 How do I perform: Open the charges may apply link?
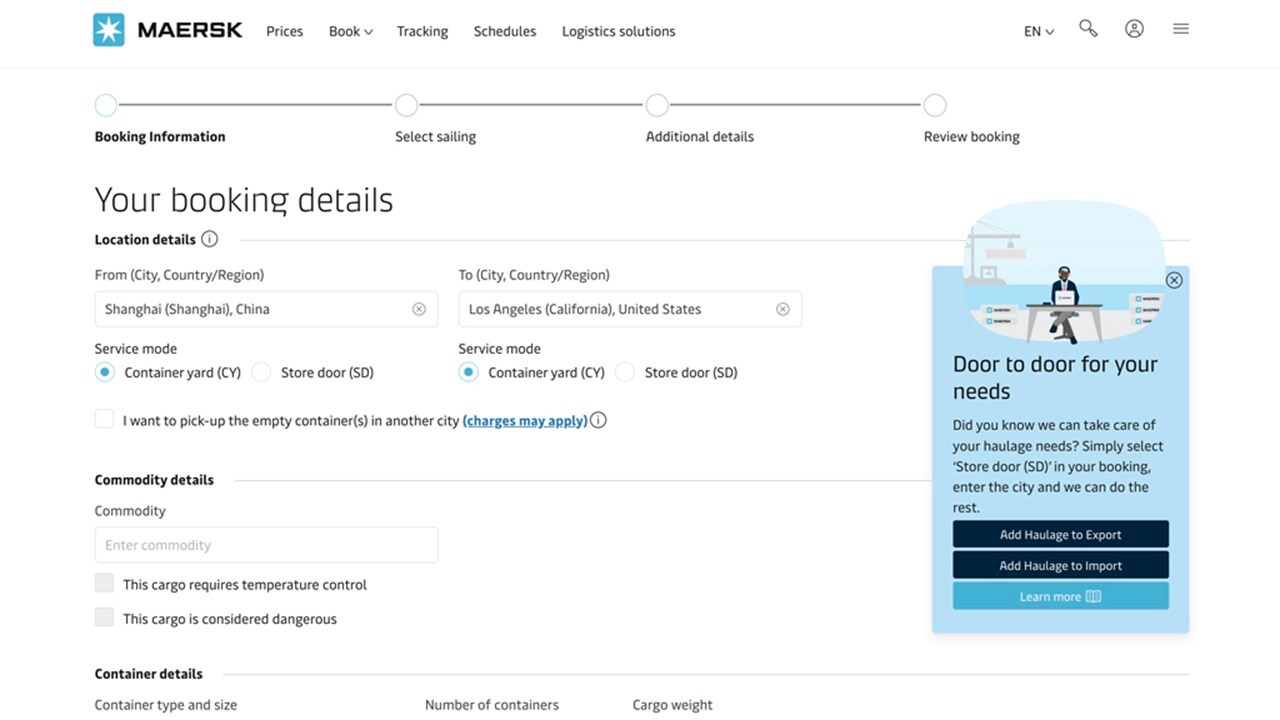point(524,421)
